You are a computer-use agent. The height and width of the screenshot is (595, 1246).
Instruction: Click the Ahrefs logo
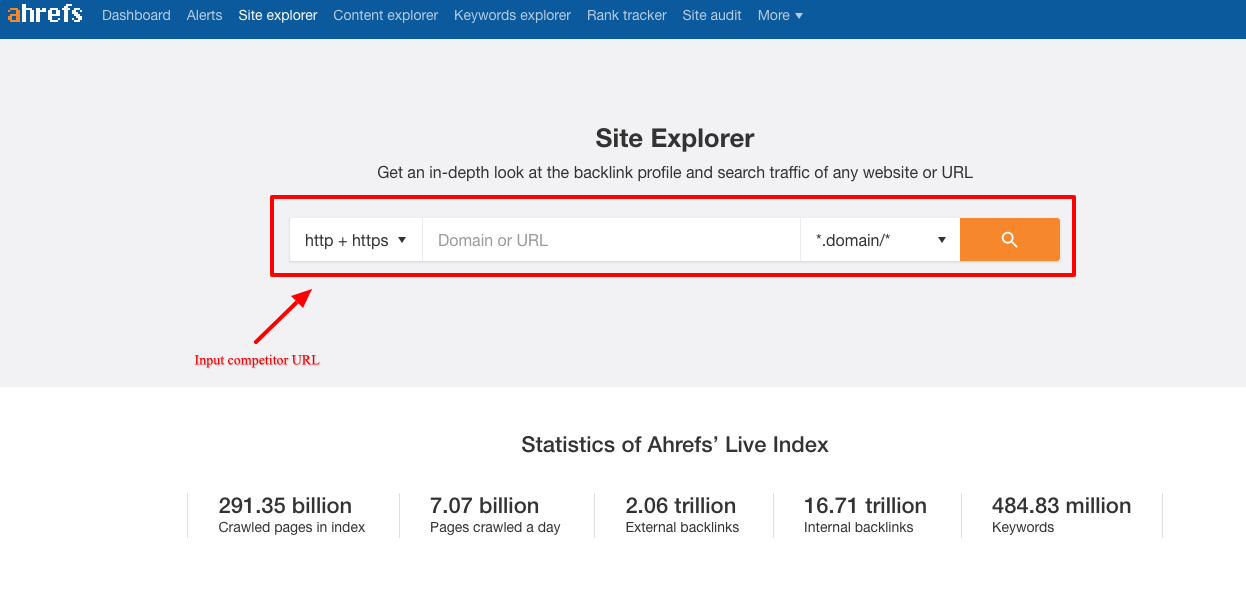tap(45, 14)
